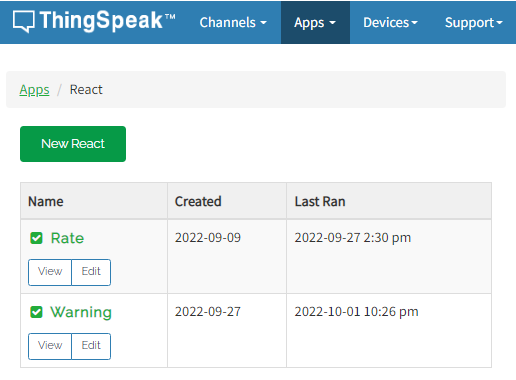Image resolution: width=516 pixels, height=380 pixels.
Task: Create a New React
Action: [73, 144]
